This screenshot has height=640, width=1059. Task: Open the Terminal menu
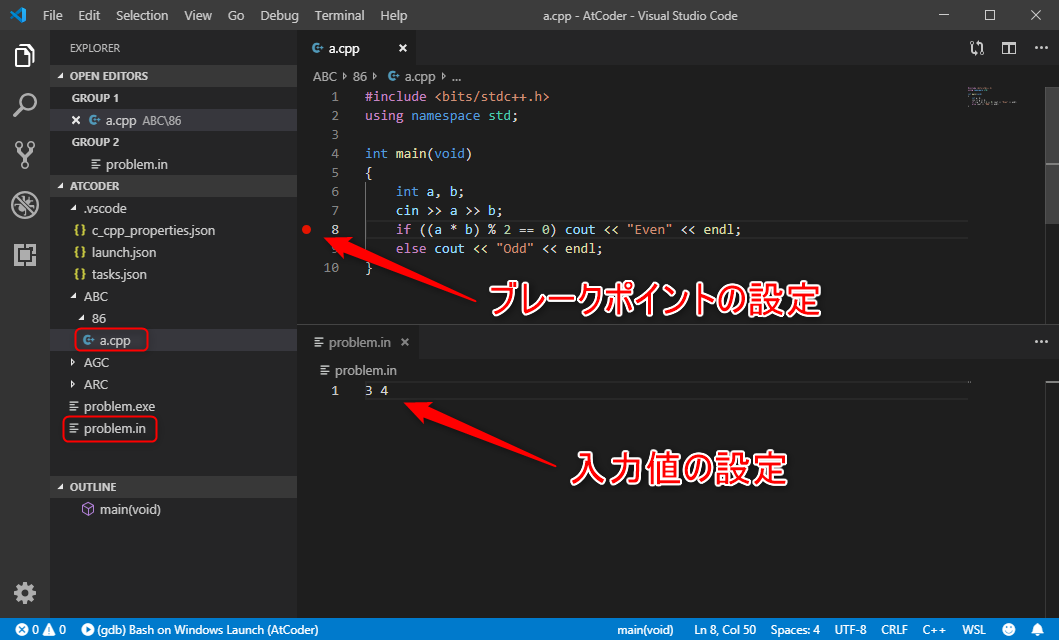(x=339, y=16)
